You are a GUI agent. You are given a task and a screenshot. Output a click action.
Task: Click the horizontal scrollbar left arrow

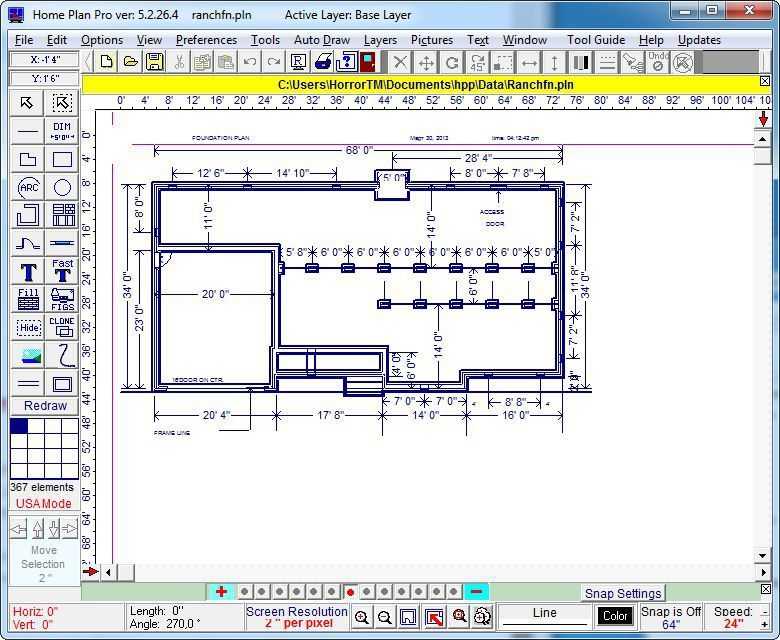click(x=108, y=572)
